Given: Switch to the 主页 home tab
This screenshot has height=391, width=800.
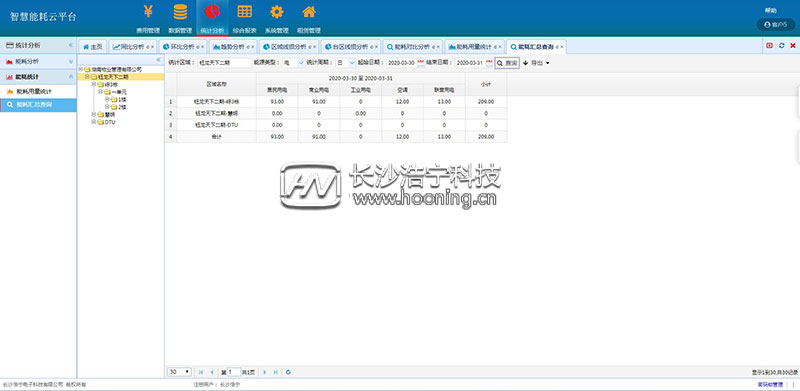Looking at the screenshot, I should [x=92, y=46].
